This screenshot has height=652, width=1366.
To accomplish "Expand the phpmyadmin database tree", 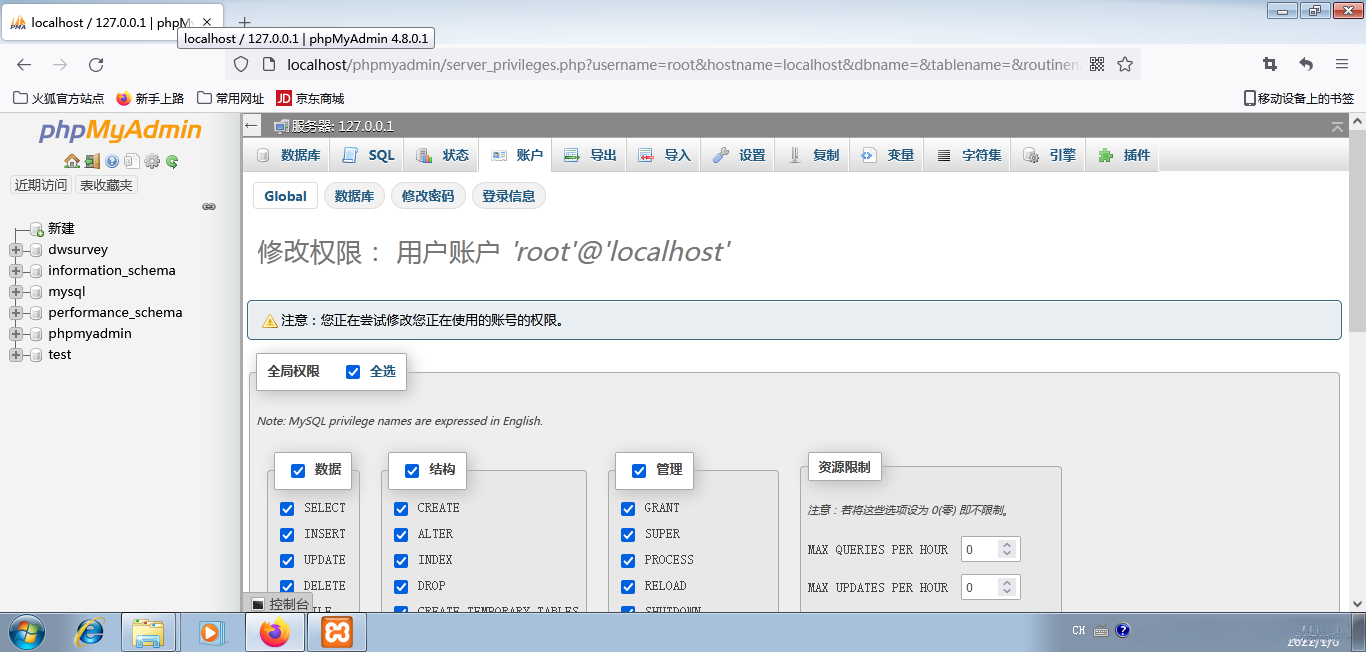I will click(x=16, y=334).
